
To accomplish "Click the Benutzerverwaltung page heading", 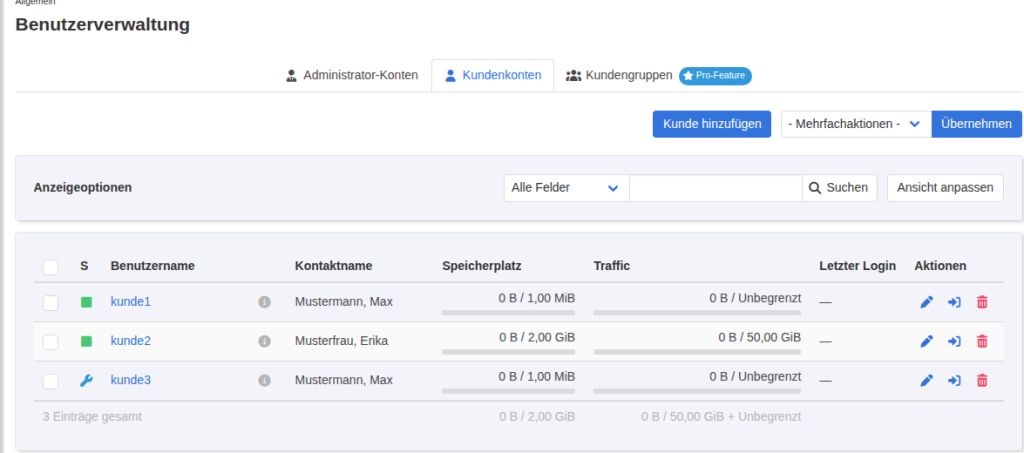I will click(103, 25).
